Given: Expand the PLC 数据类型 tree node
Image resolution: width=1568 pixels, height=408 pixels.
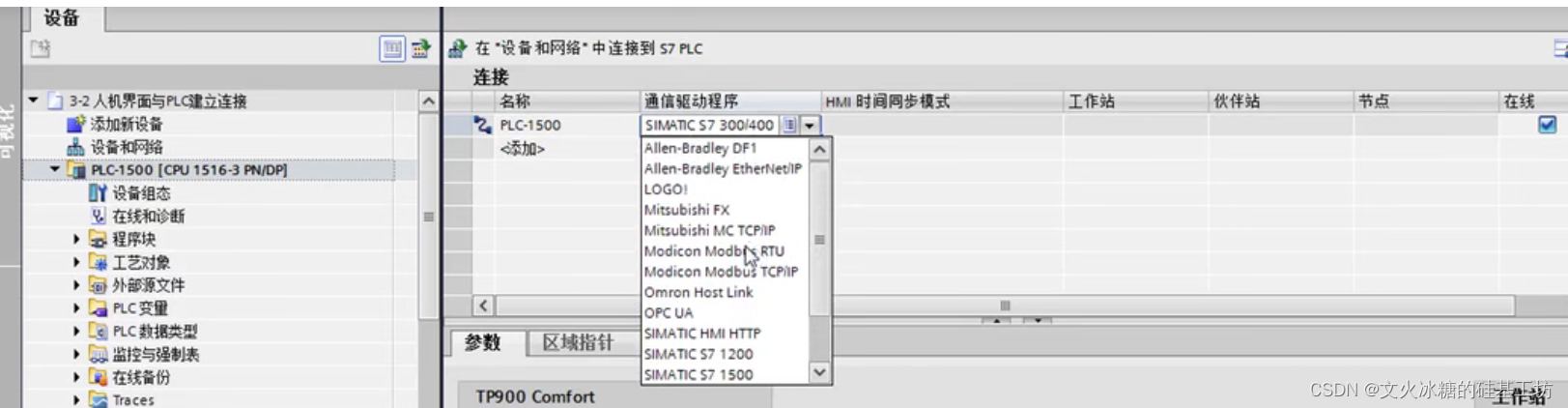Looking at the screenshot, I should click(77, 331).
